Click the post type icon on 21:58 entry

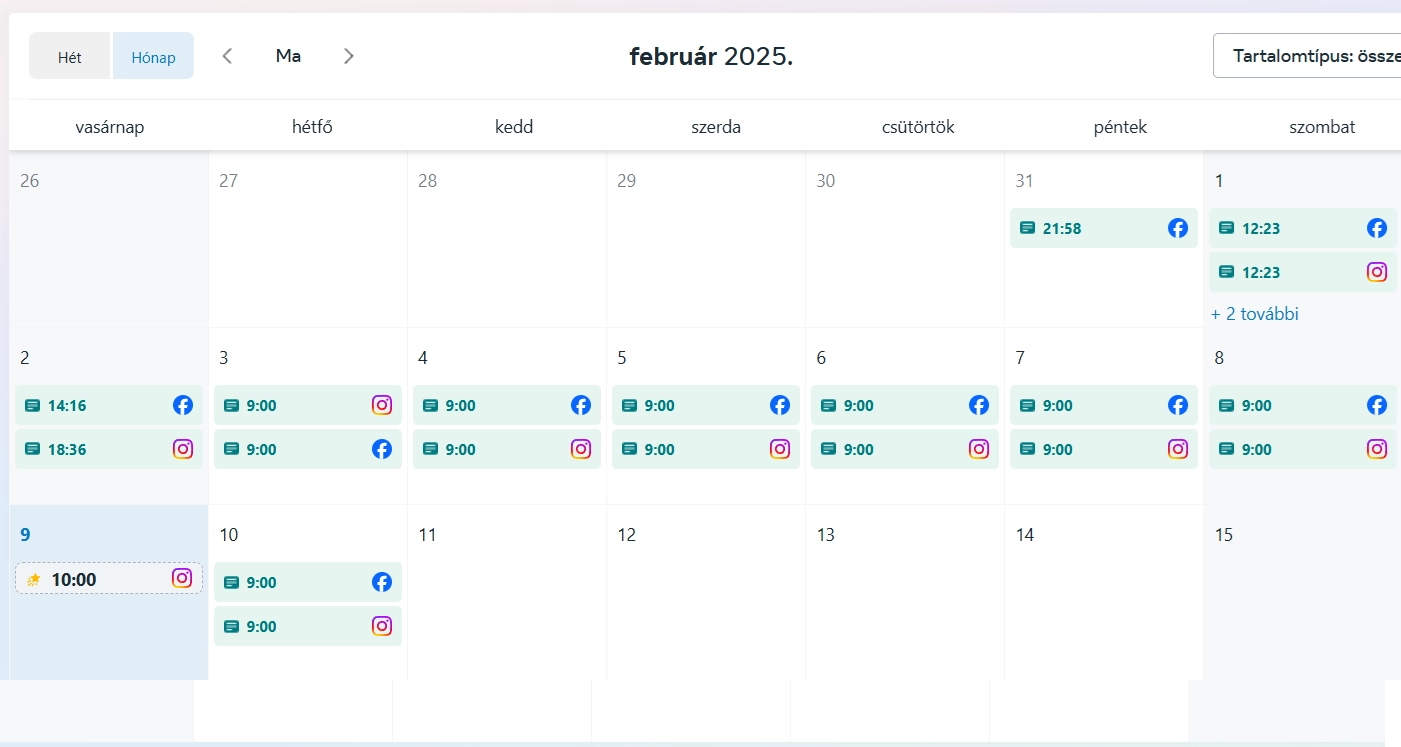[1027, 228]
